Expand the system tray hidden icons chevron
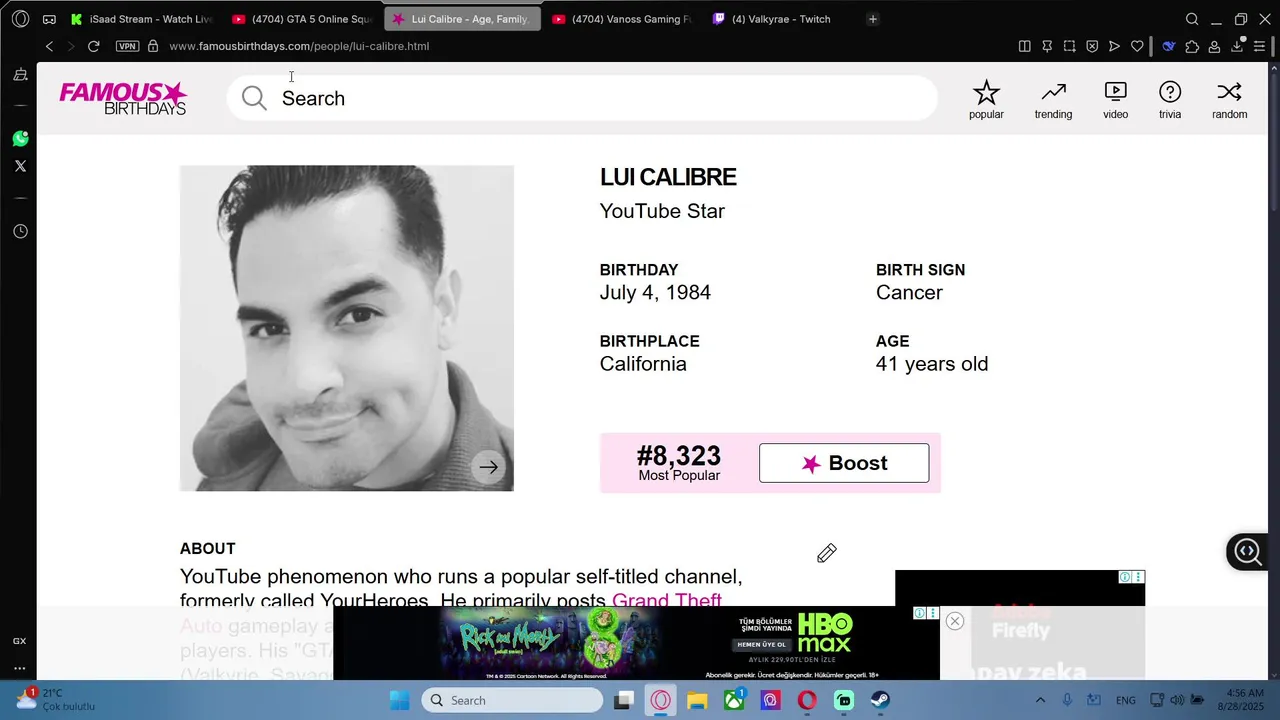Image resolution: width=1280 pixels, height=720 pixels. (1040, 700)
